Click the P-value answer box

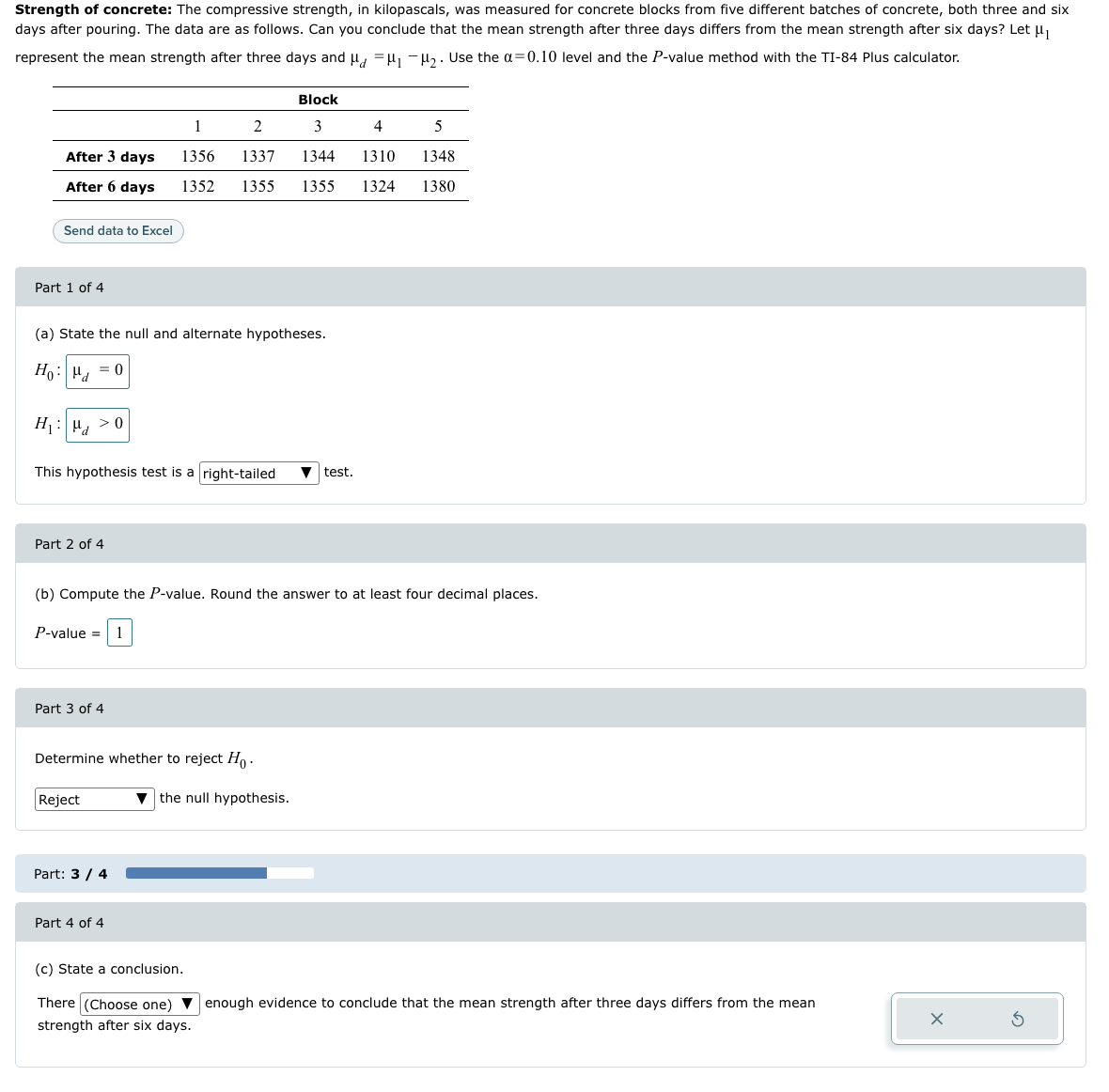click(x=119, y=632)
